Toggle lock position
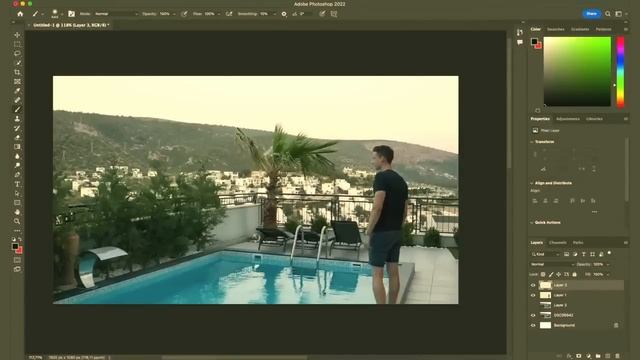 558,274
